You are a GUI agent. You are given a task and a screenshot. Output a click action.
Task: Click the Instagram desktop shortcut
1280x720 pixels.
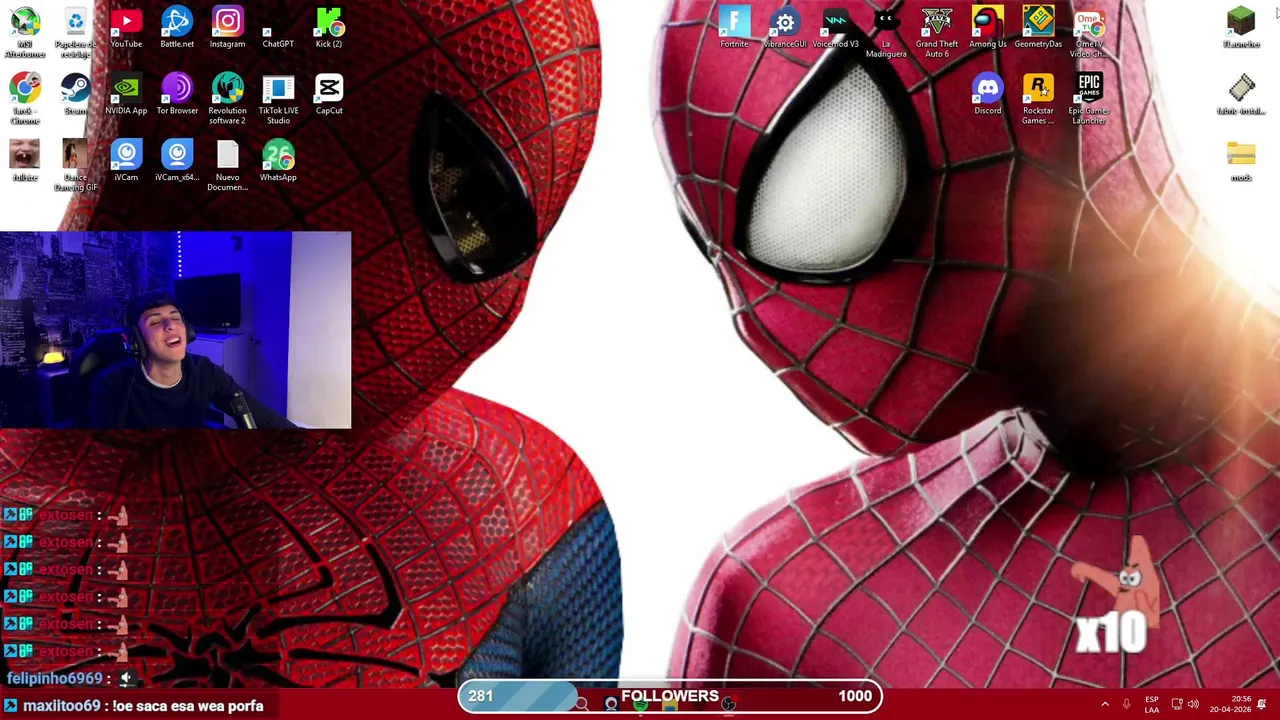click(227, 28)
